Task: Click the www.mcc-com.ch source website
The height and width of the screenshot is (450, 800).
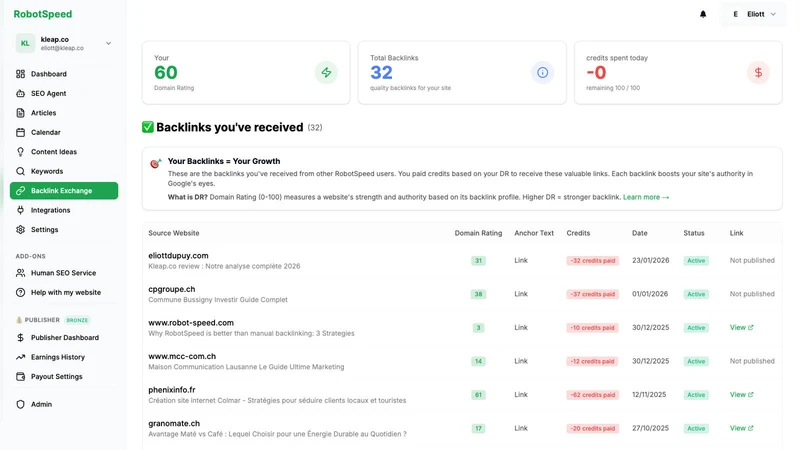Action: point(182,356)
